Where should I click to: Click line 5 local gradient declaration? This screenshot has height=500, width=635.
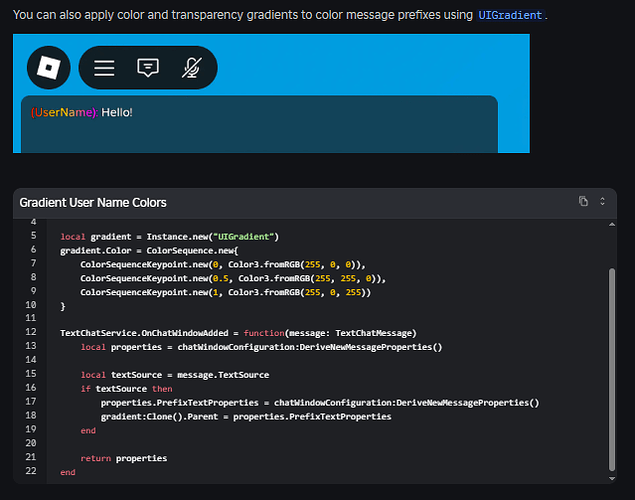click(x=169, y=237)
